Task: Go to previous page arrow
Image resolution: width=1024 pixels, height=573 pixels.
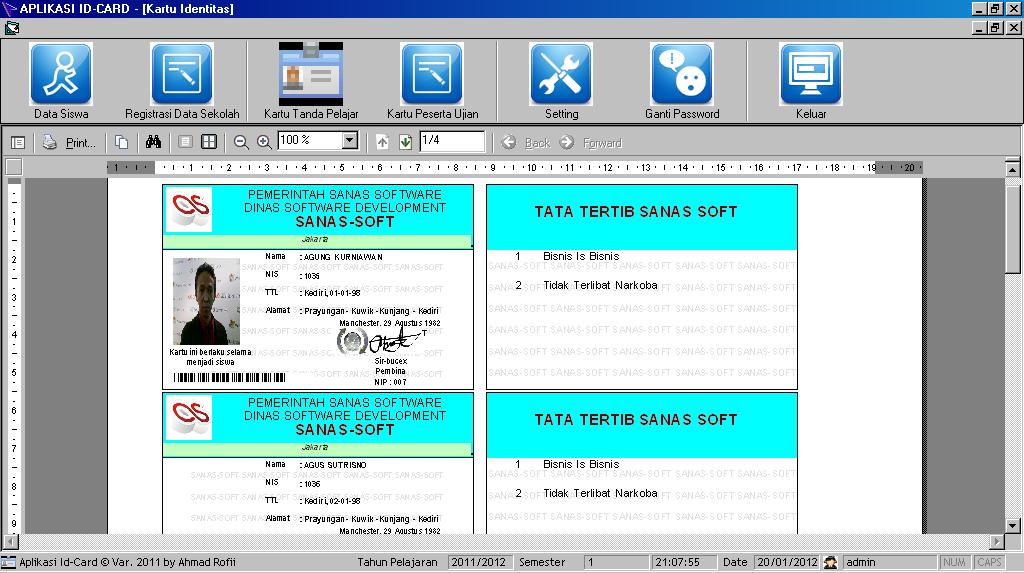Action: [x=383, y=142]
